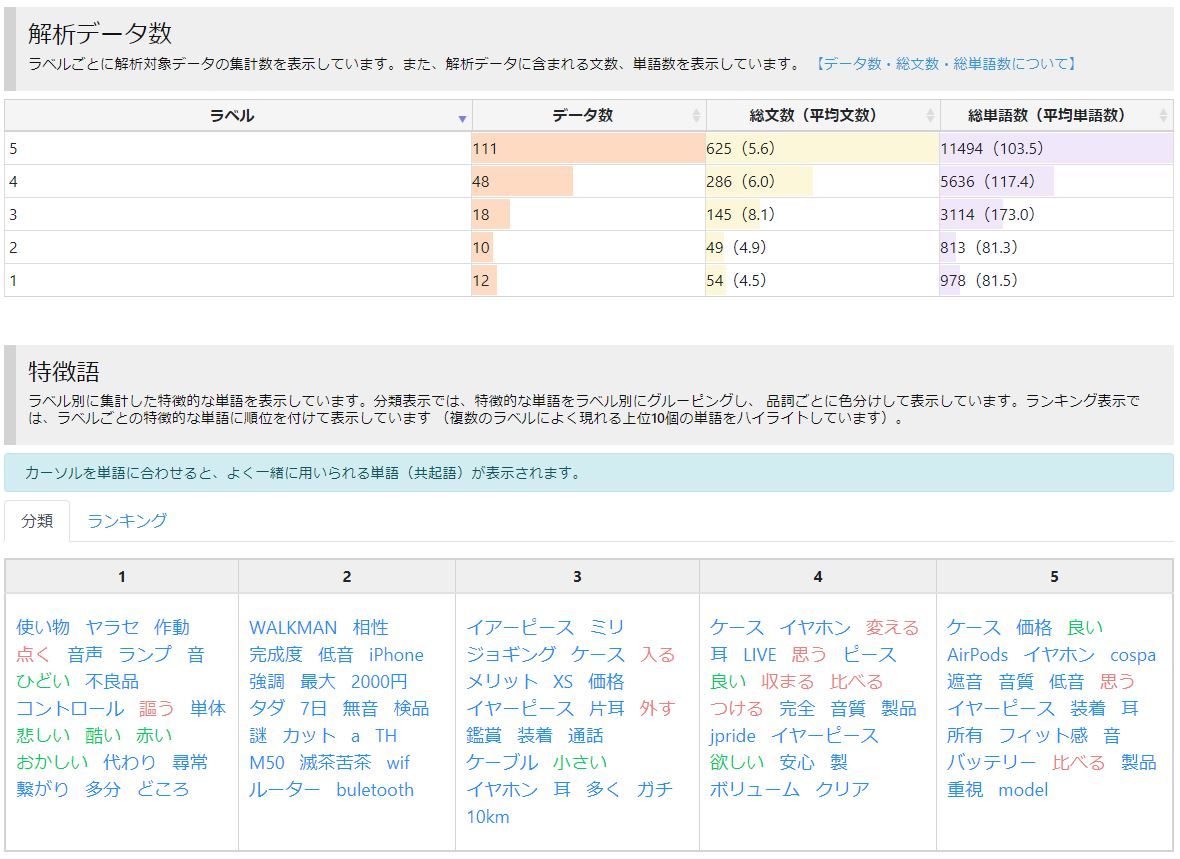The height and width of the screenshot is (859, 1180).
Task: Click the green word ひどい in column 1
Action: point(43,682)
